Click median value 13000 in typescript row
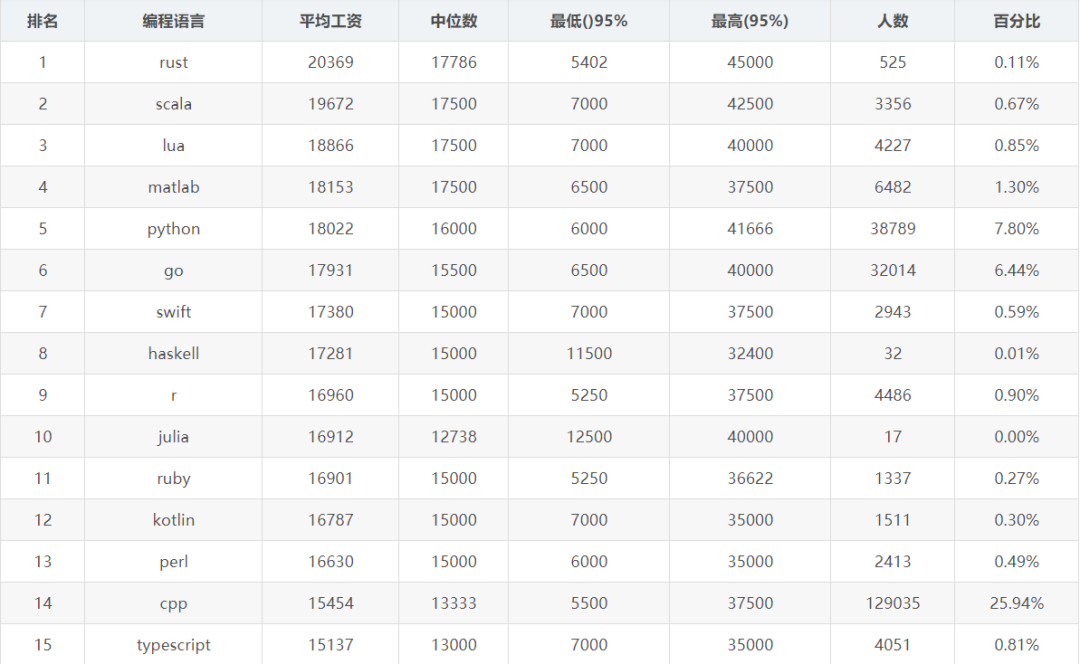 454,645
